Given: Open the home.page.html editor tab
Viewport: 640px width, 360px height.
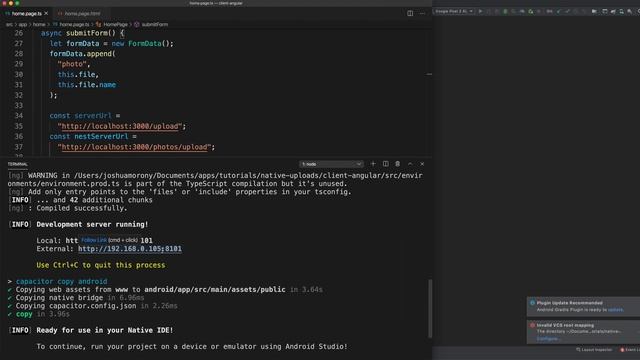Looking at the screenshot, I should (81, 13).
